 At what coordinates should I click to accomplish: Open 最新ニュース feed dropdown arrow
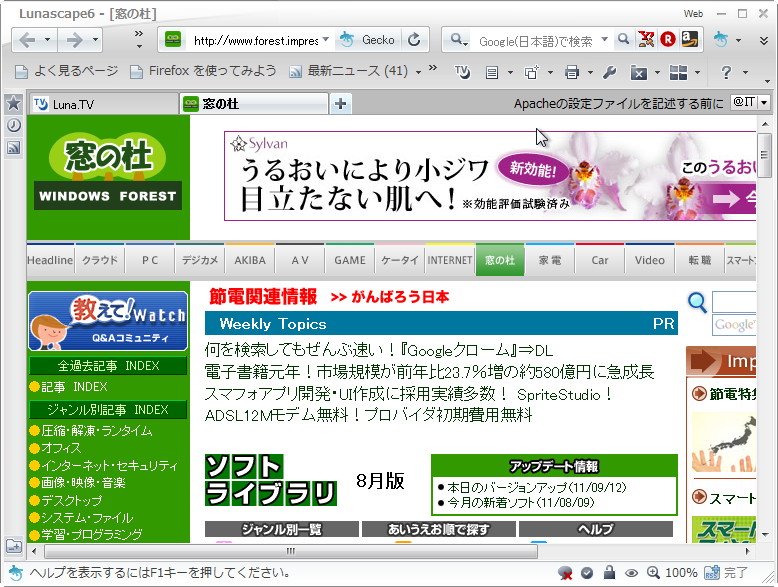(418, 73)
